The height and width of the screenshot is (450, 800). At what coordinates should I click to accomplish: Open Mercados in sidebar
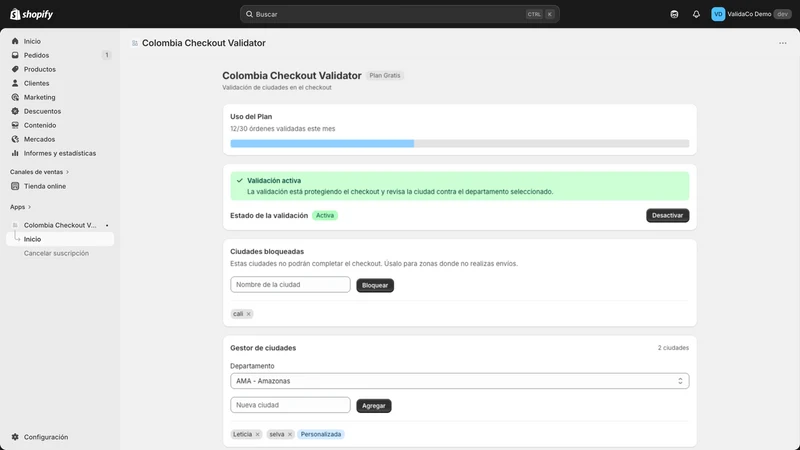(x=39, y=139)
